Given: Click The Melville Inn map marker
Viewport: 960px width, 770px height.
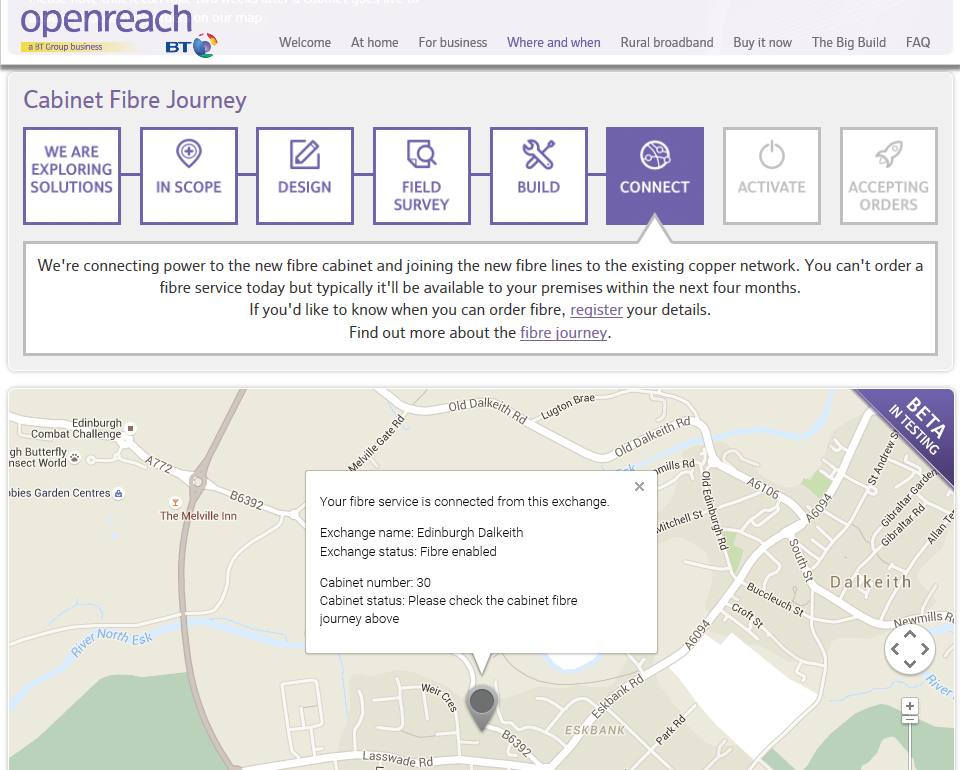Looking at the screenshot, I should 175,503.
